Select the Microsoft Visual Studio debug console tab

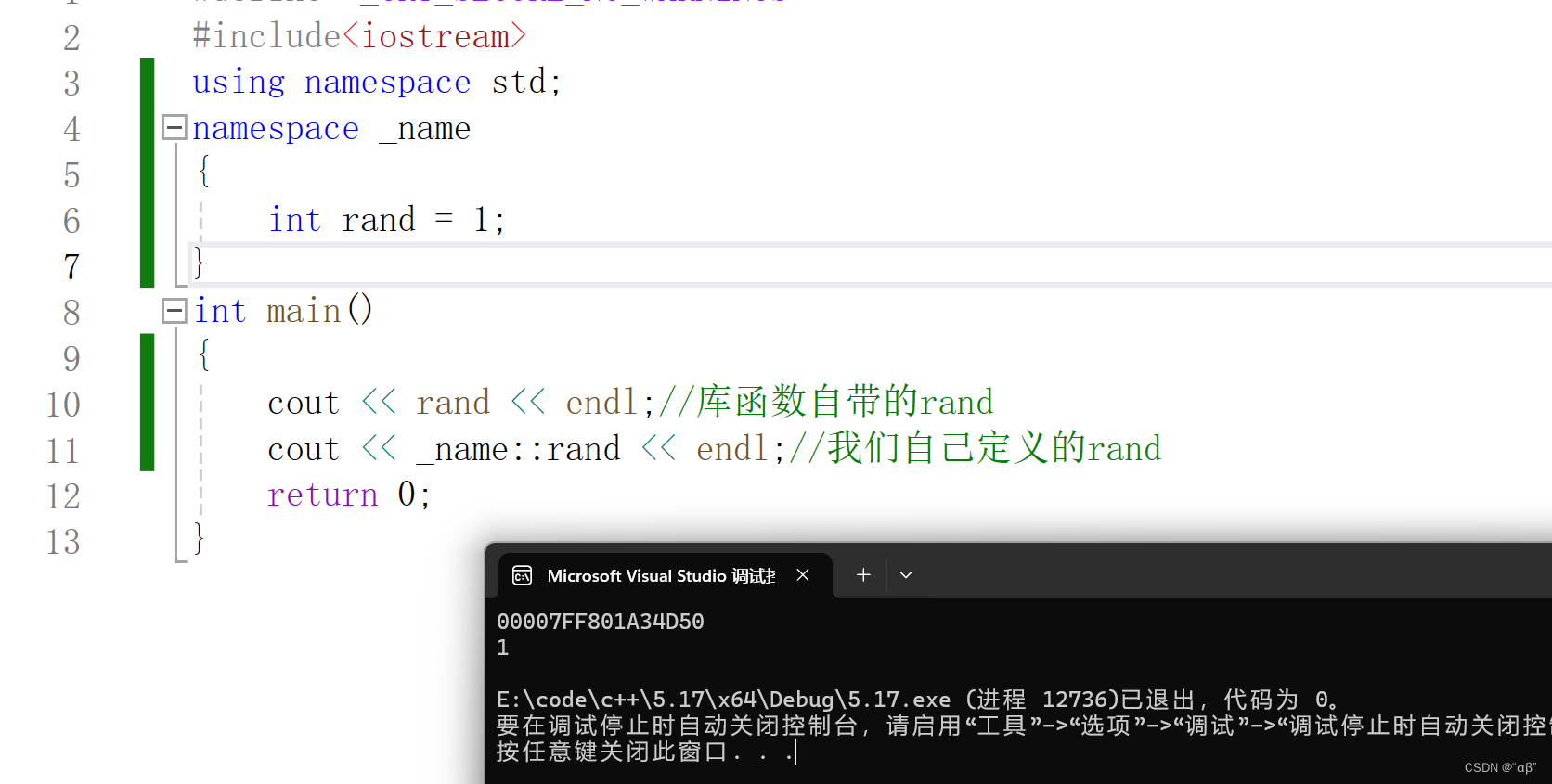pos(665,575)
